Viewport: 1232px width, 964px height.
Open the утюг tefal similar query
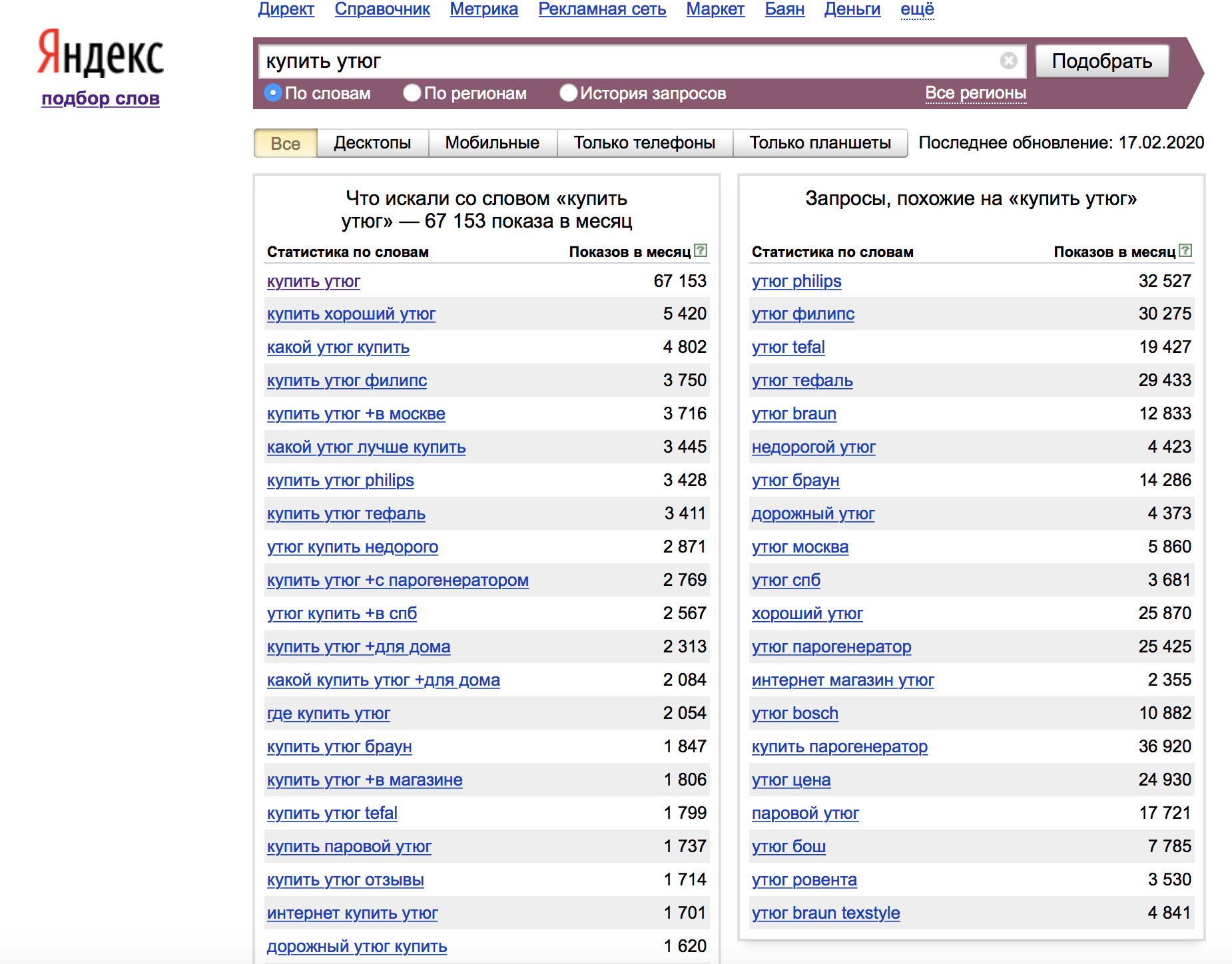788,348
